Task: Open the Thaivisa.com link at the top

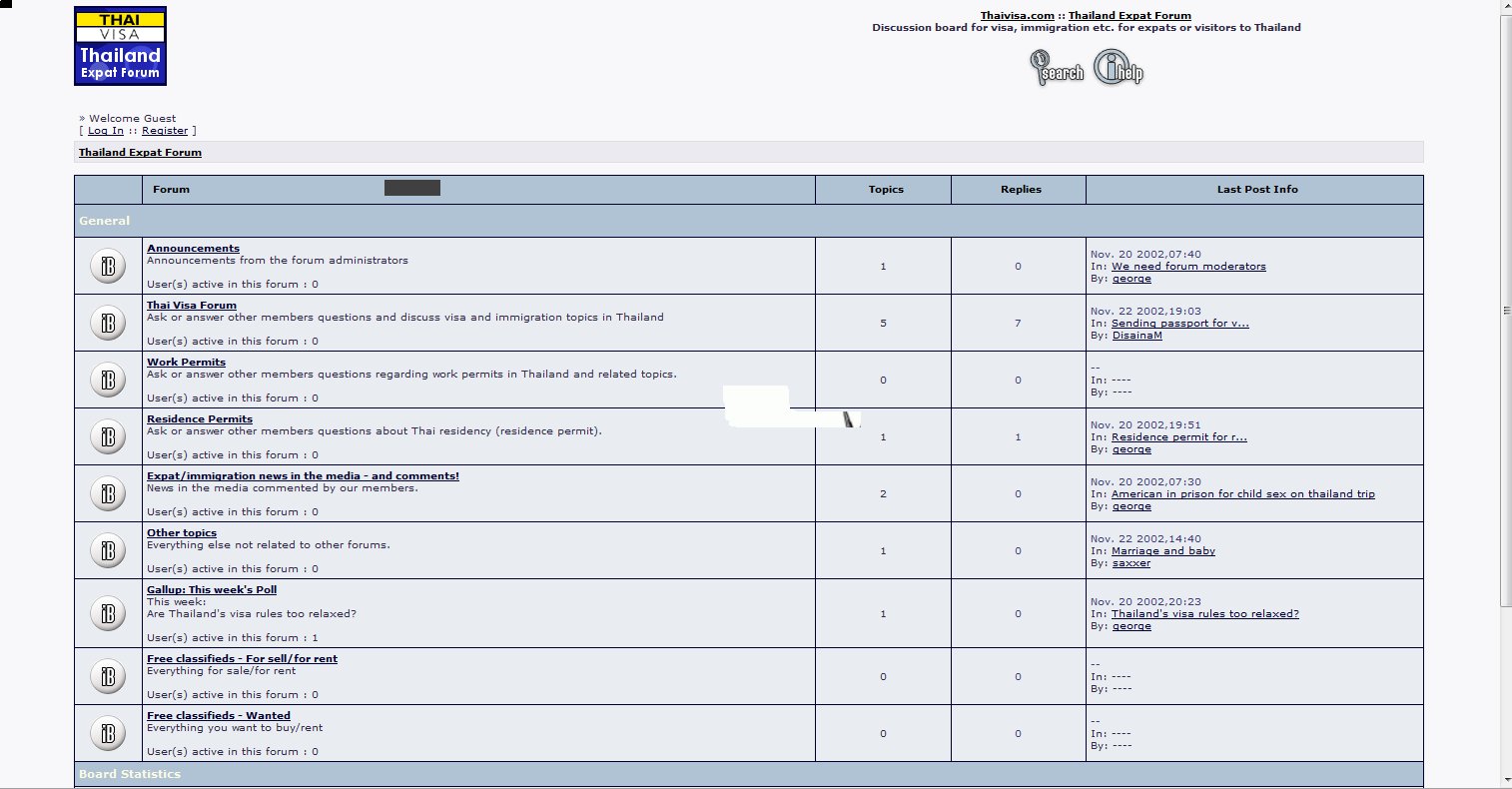Action: (x=1017, y=15)
